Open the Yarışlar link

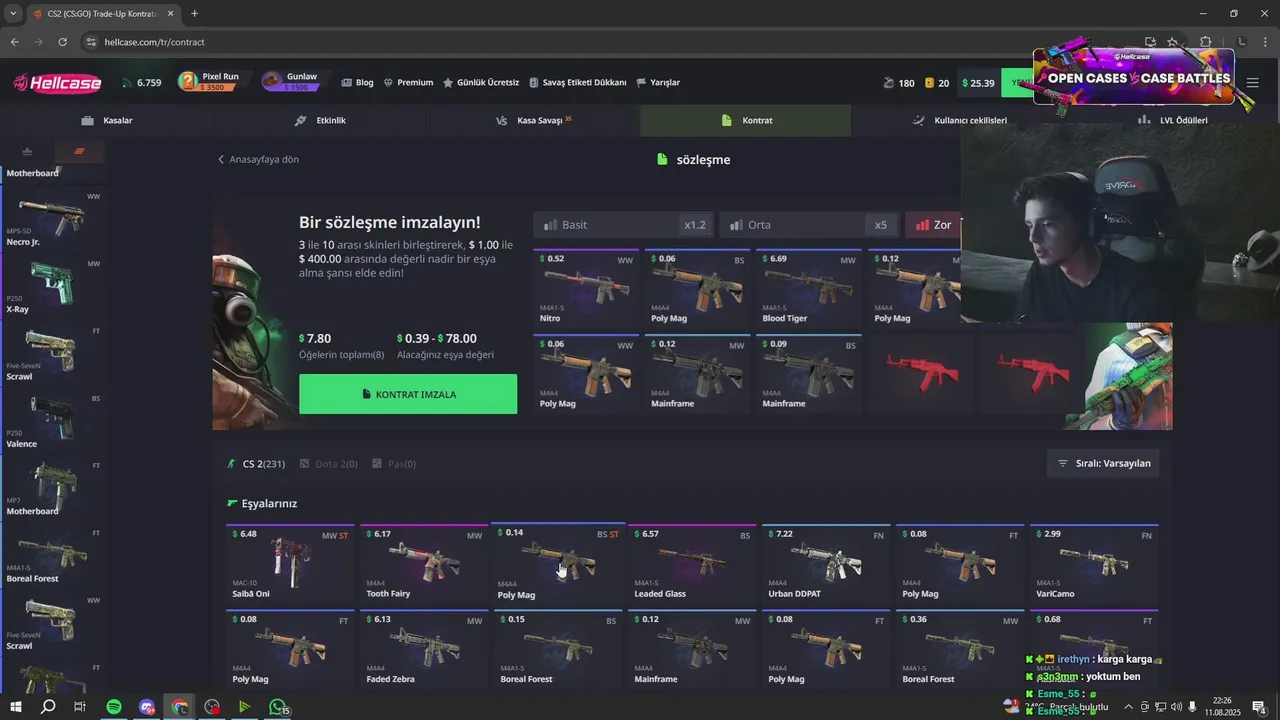[x=658, y=83]
